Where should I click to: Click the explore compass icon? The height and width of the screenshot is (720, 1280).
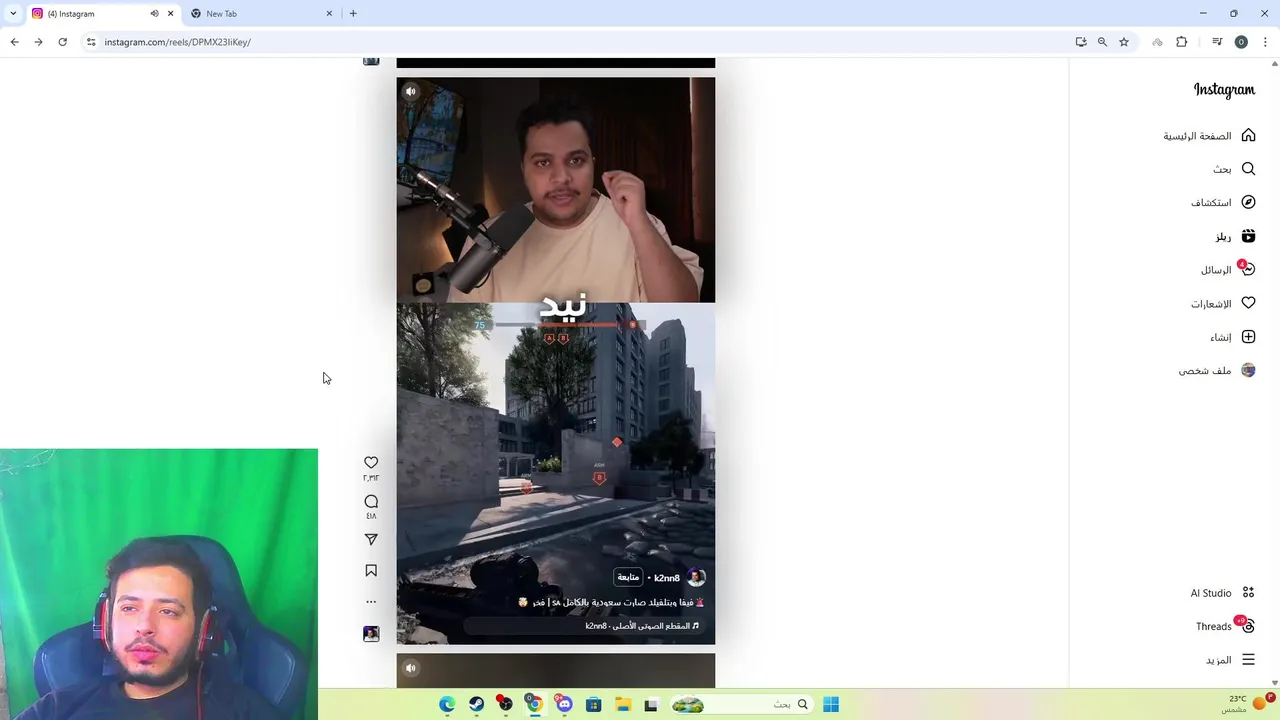click(x=1248, y=202)
